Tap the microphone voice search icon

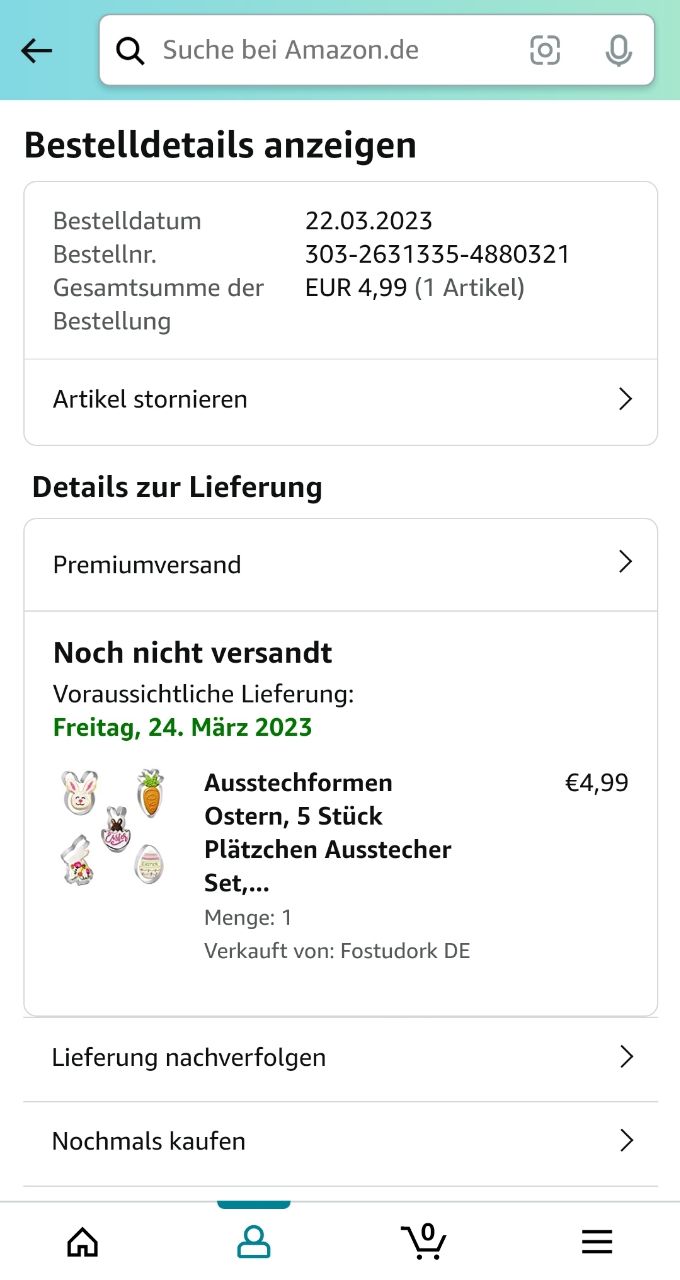(619, 50)
